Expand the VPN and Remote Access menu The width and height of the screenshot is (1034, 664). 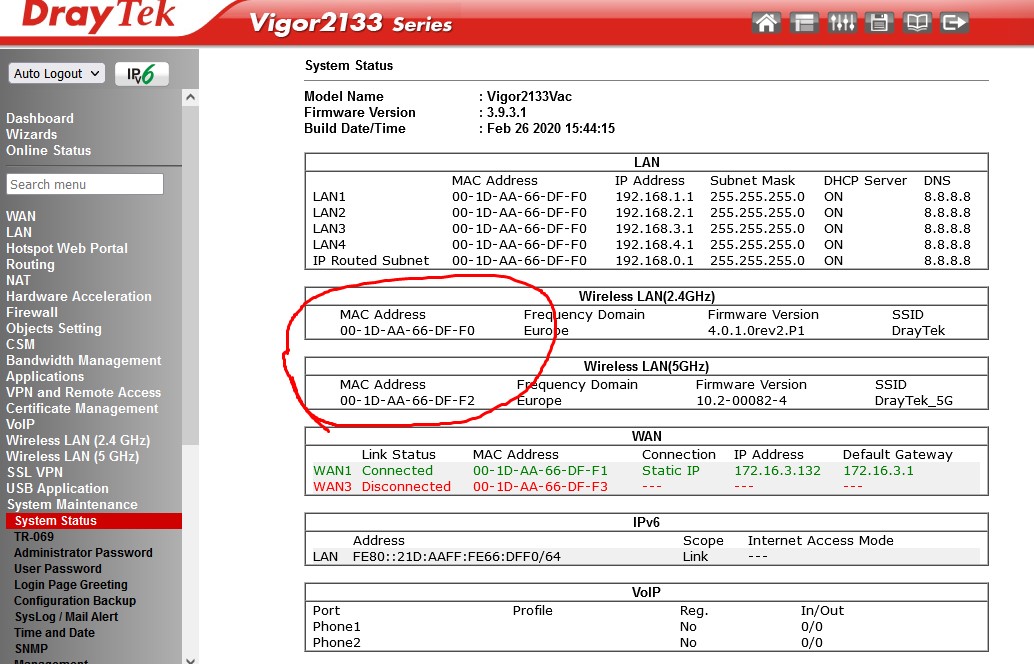tap(83, 392)
